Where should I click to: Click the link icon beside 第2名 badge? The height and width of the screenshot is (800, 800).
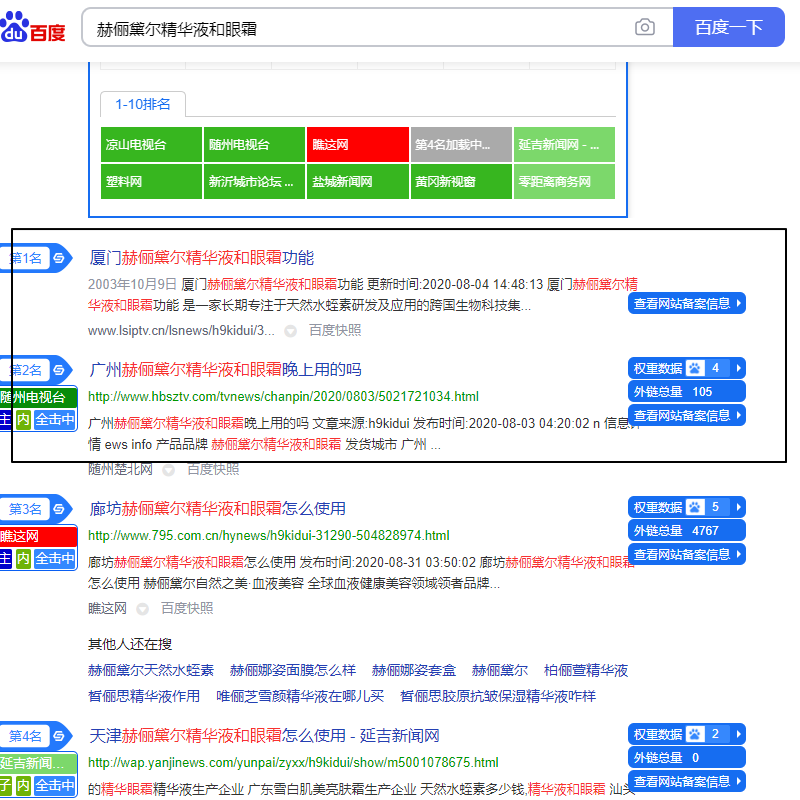[59, 370]
